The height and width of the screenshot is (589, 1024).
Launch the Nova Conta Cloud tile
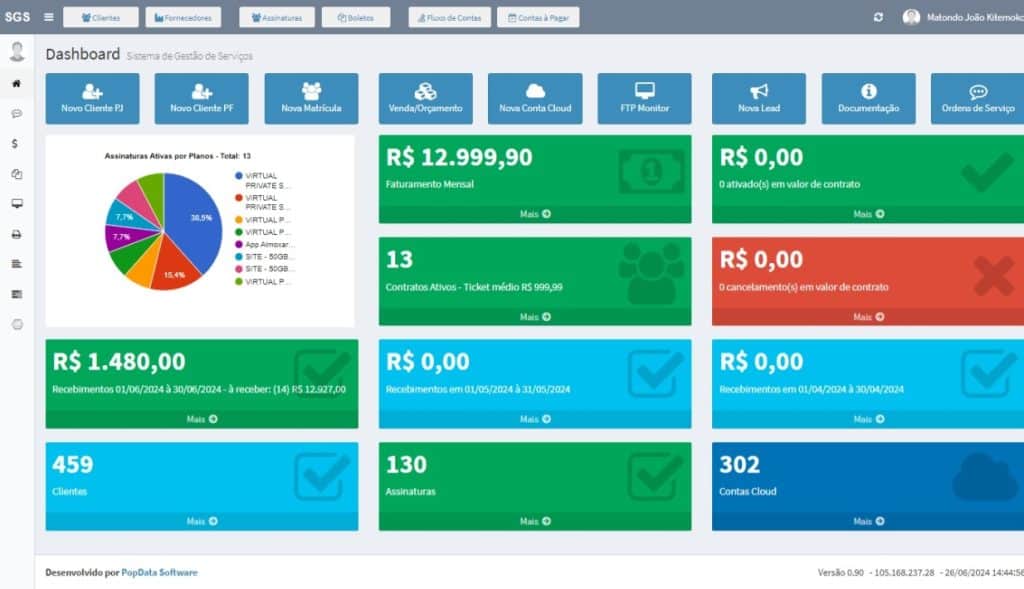(534, 98)
